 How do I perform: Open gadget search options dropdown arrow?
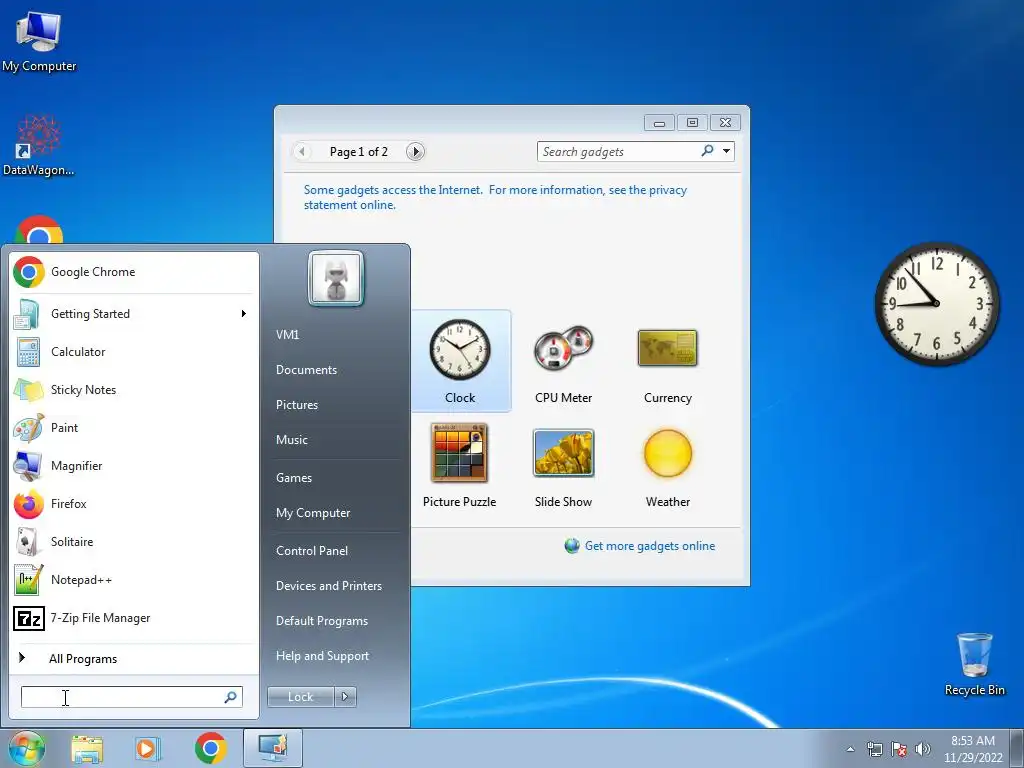click(x=726, y=151)
